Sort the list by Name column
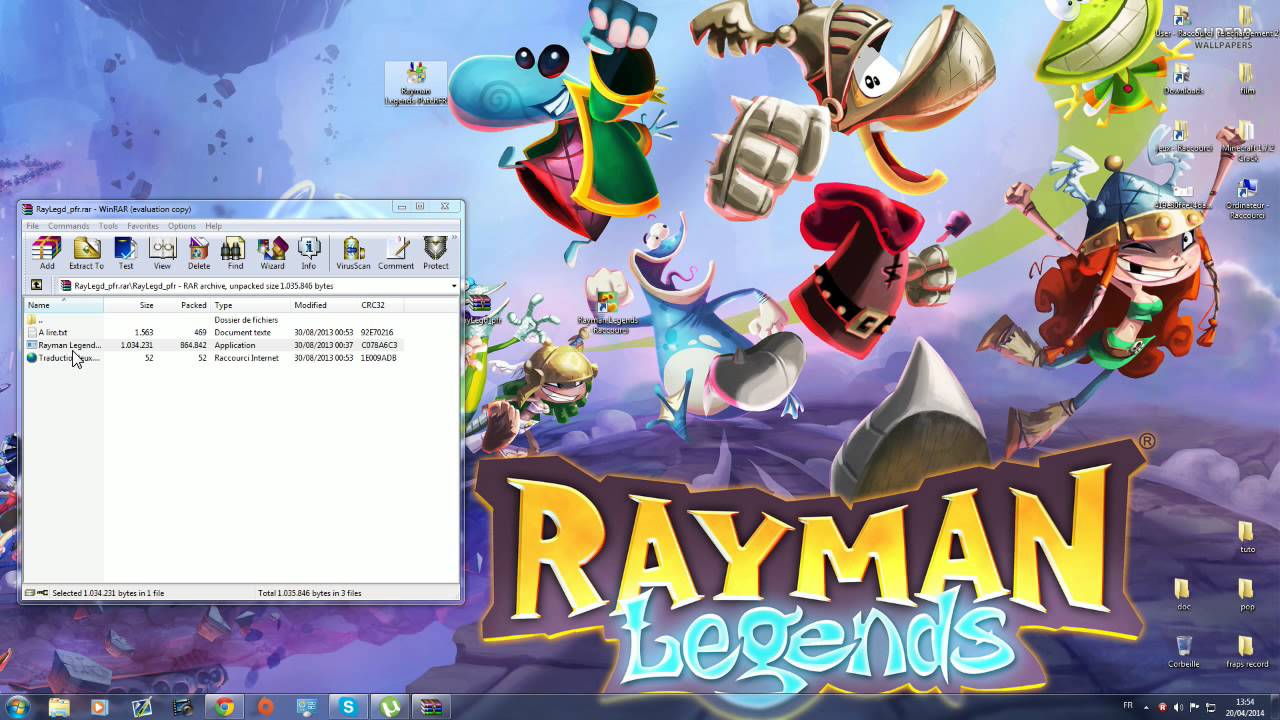This screenshot has width=1280, height=720. (x=64, y=305)
